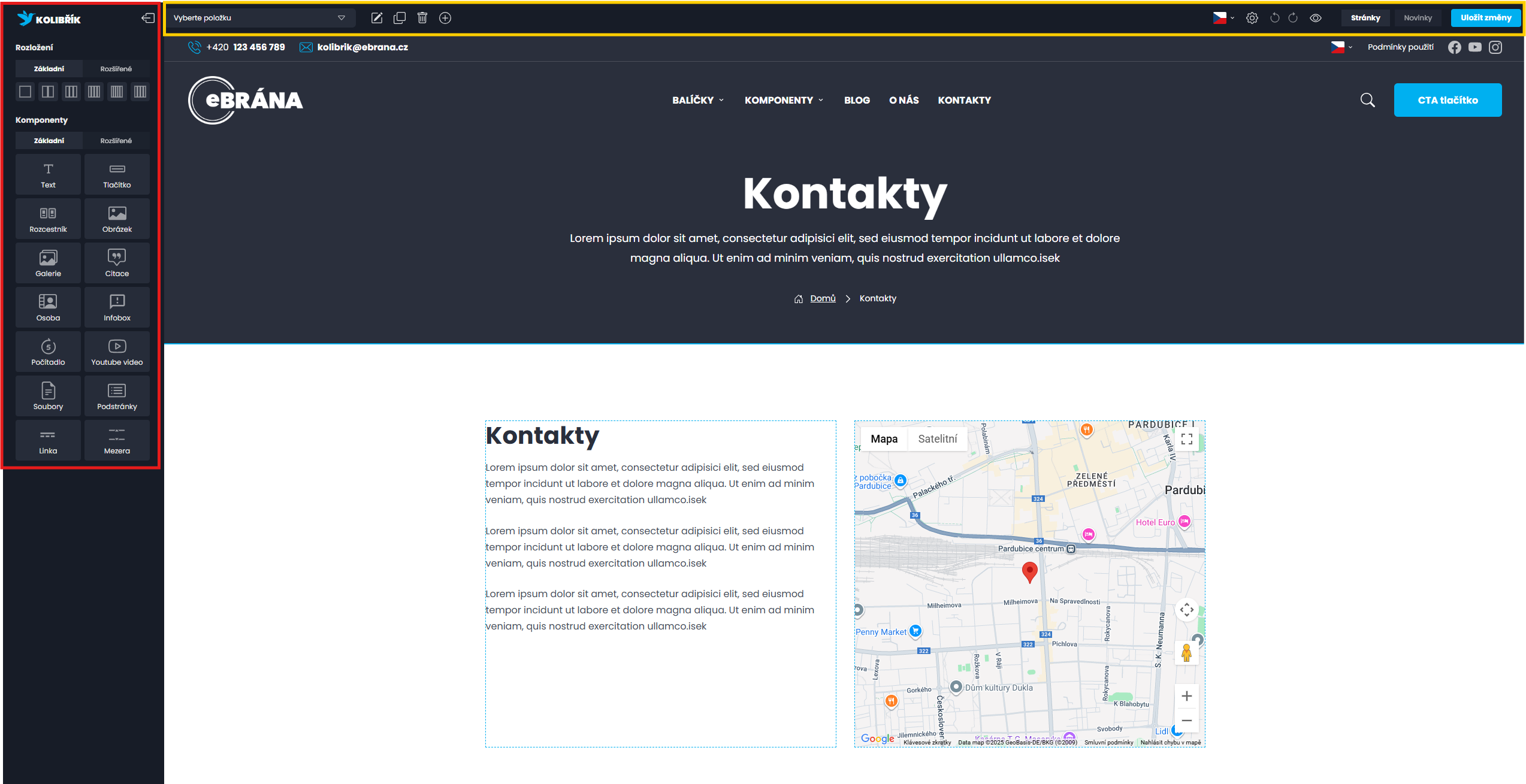Switch Rozložení to Rozšířené mode

click(x=117, y=68)
